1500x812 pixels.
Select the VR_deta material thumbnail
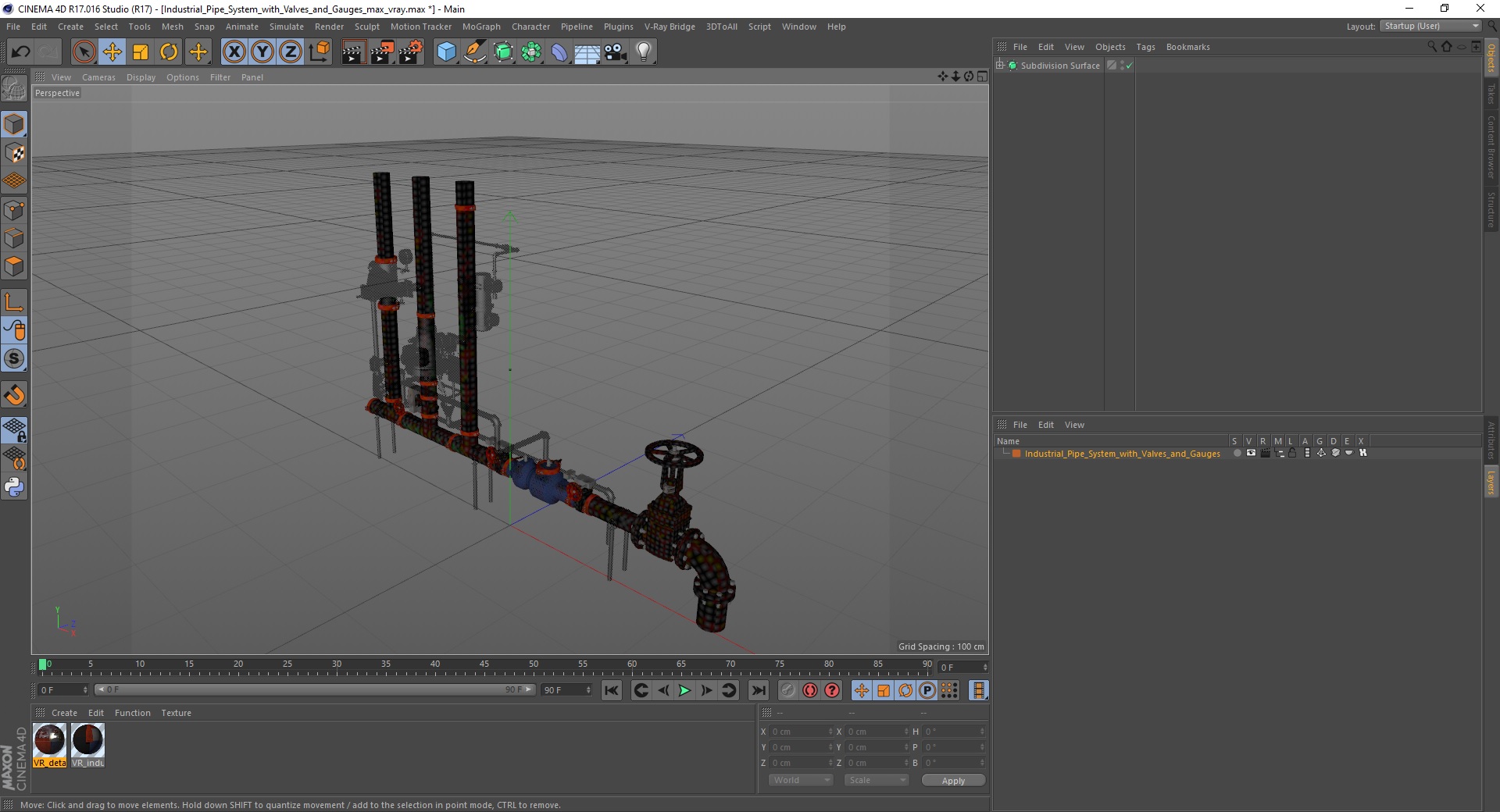49,746
